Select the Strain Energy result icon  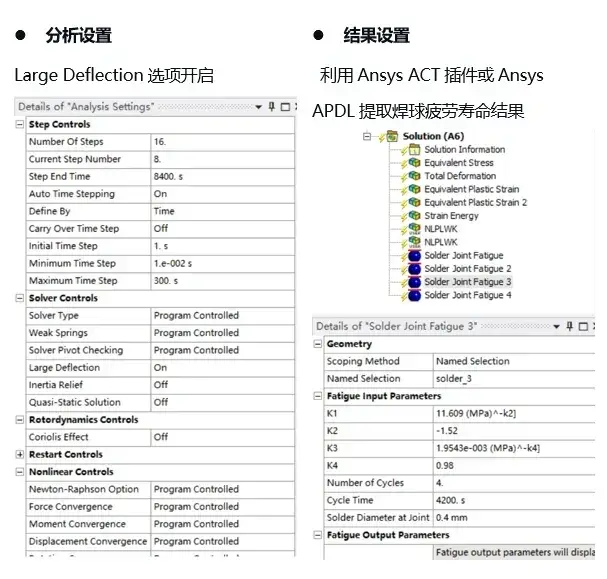(414, 216)
